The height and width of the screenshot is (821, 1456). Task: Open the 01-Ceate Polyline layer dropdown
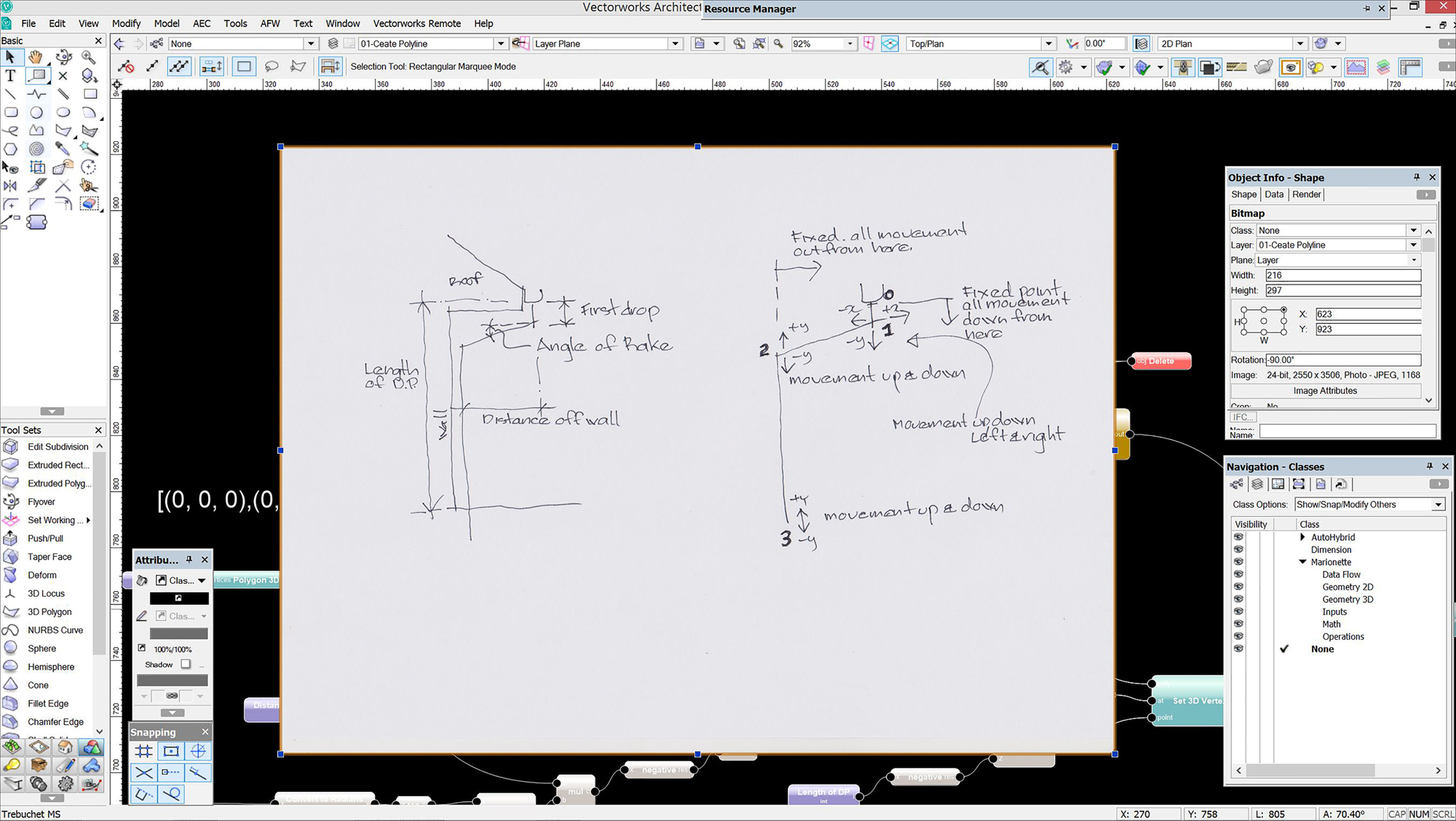(432, 44)
